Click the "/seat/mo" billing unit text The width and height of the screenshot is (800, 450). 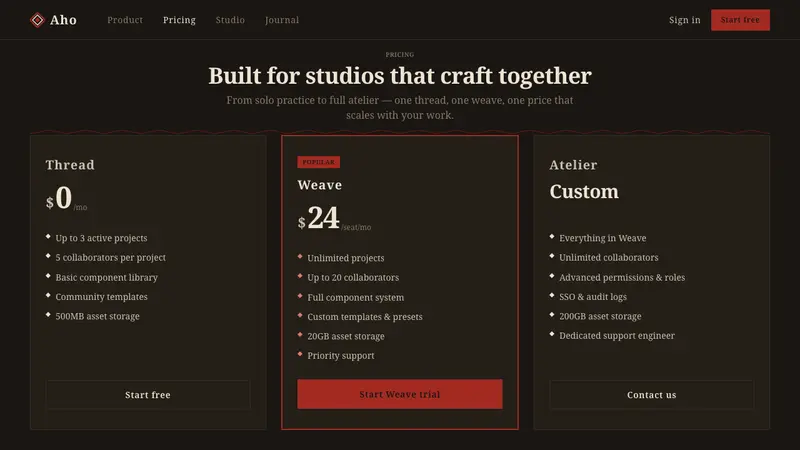(x=356, y=227)
